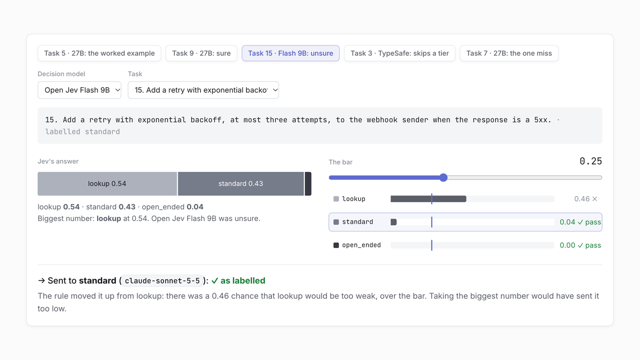Click the lookup probability bar
This screenshot has width=640, height=360.
point(428,199)
